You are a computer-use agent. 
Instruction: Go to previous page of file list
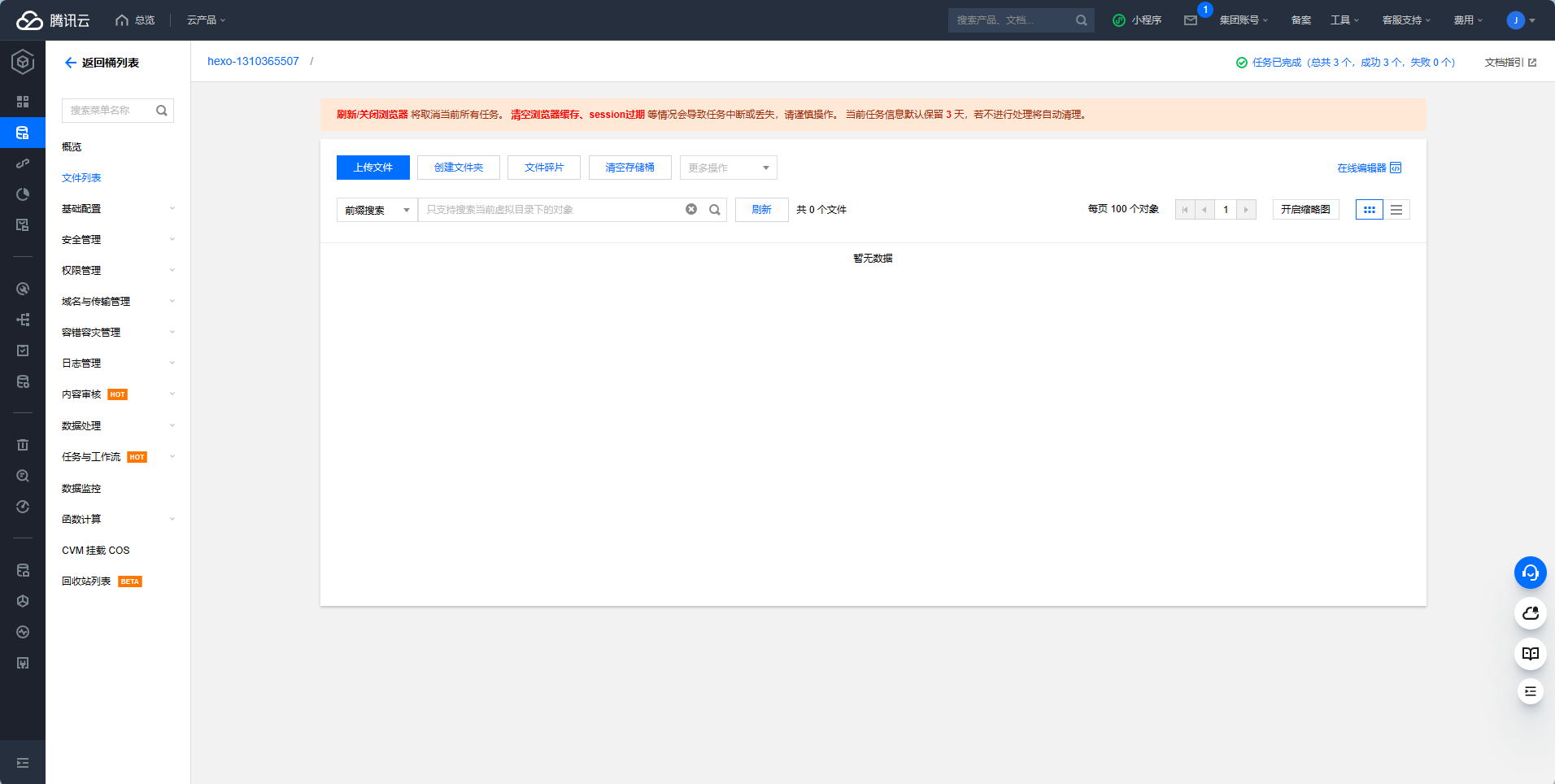[x=1204, y=210]
